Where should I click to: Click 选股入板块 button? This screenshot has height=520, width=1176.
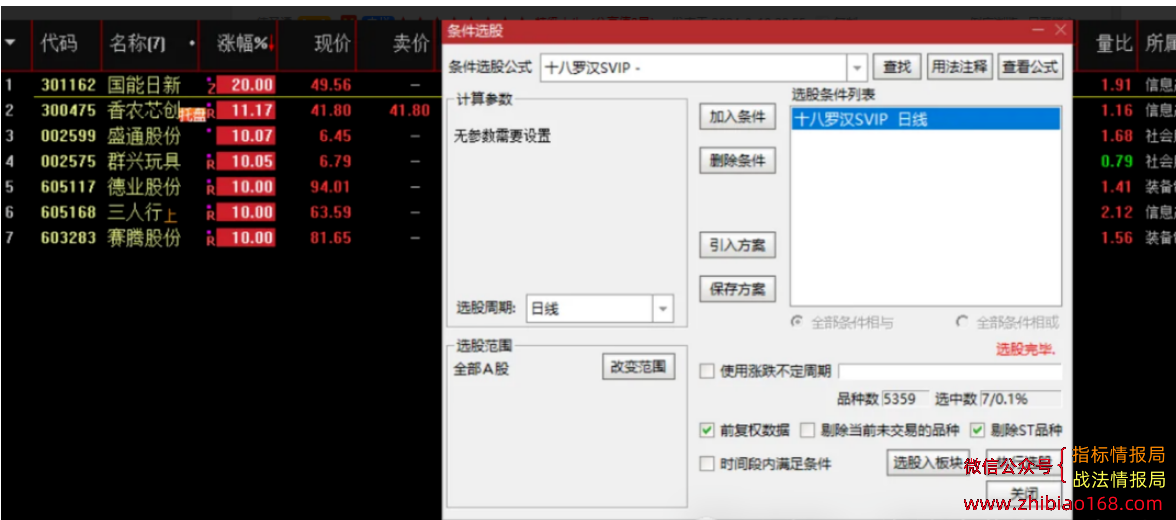pyautogui.click(x=928, y=463)
